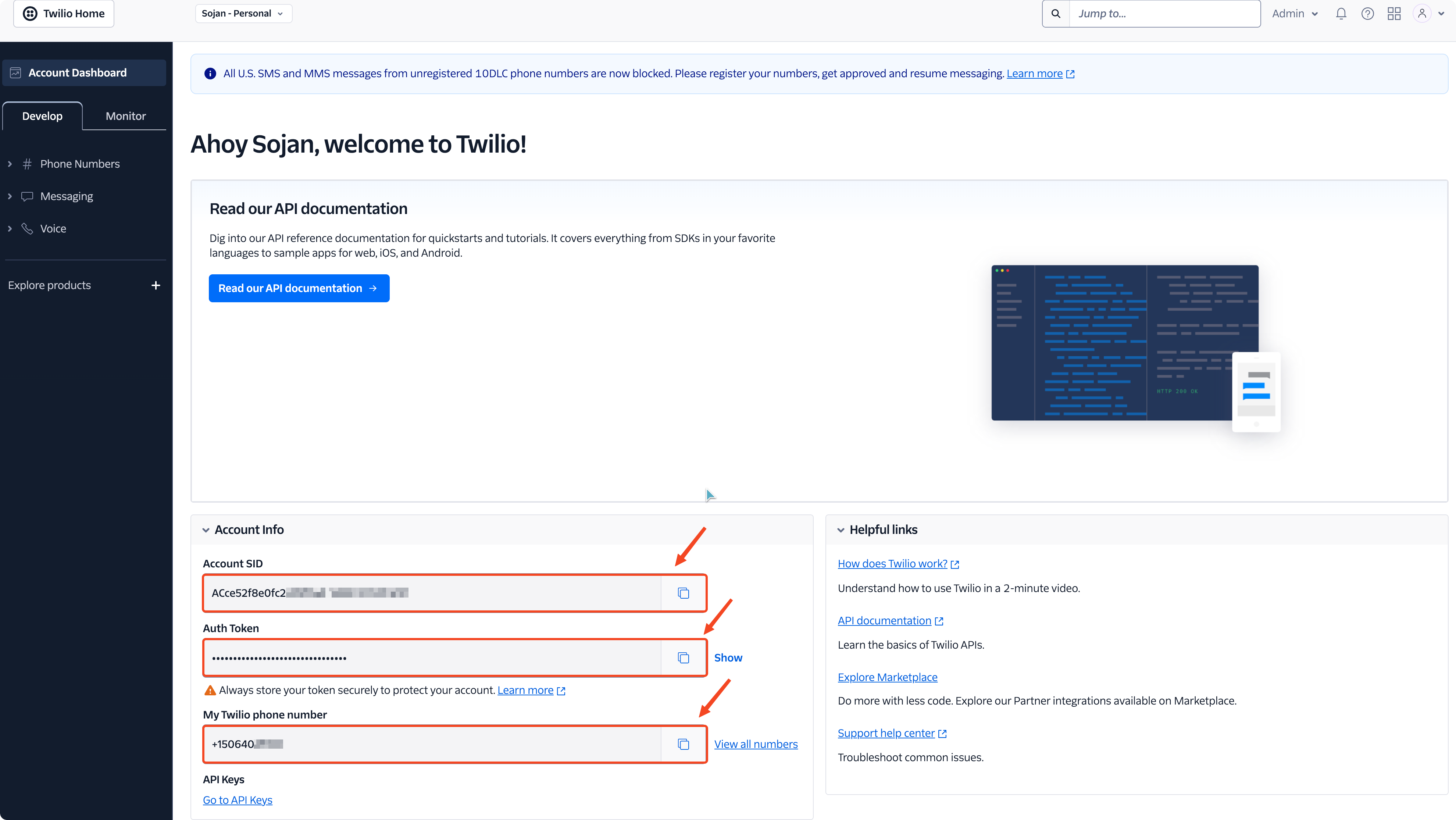Expand the Voice sidebar chevron
This screenshot has width=1456, height=820.
click(10, 228)
